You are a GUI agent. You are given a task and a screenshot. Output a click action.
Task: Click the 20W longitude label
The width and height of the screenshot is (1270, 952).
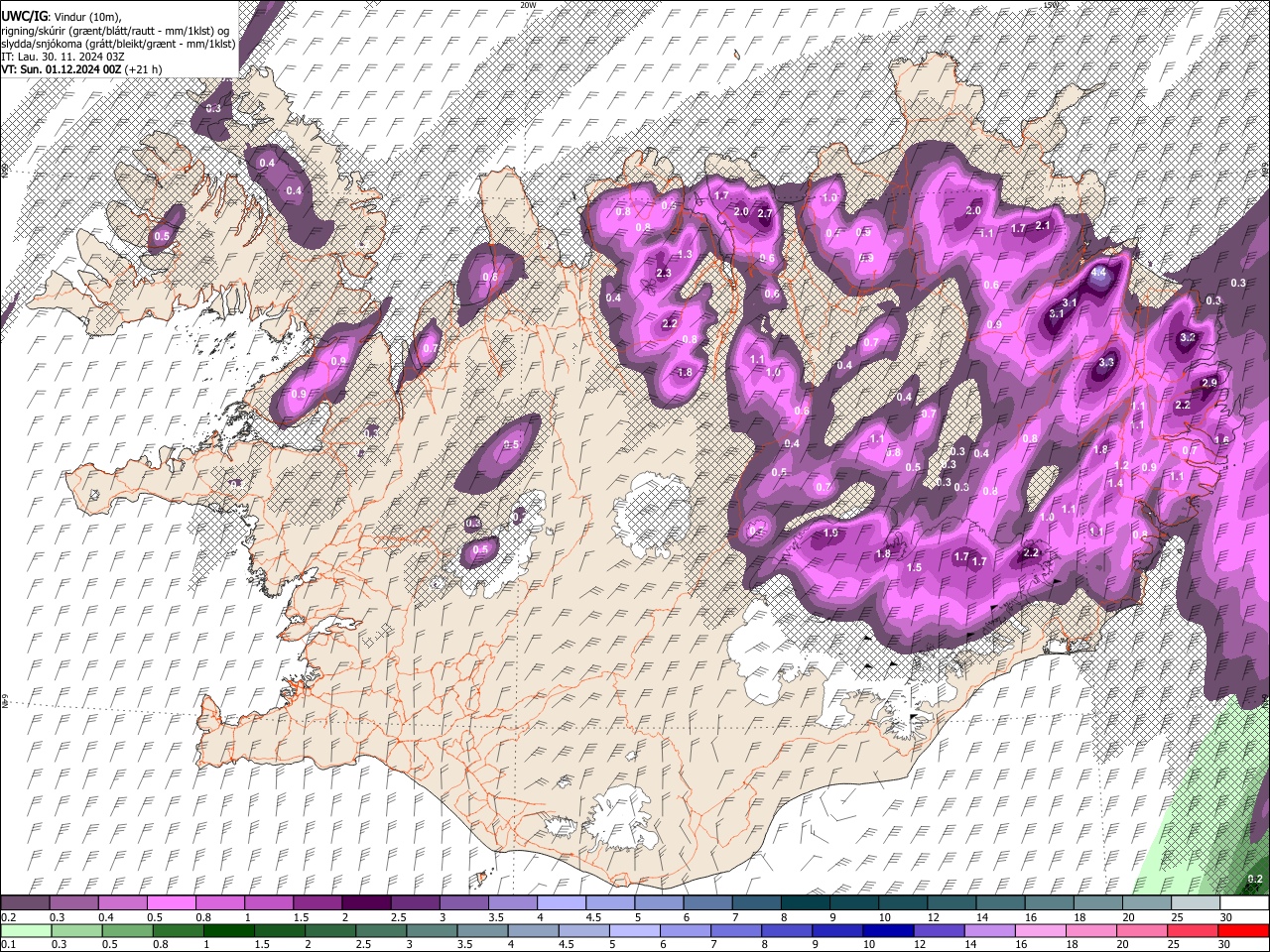tap(528, 5)
